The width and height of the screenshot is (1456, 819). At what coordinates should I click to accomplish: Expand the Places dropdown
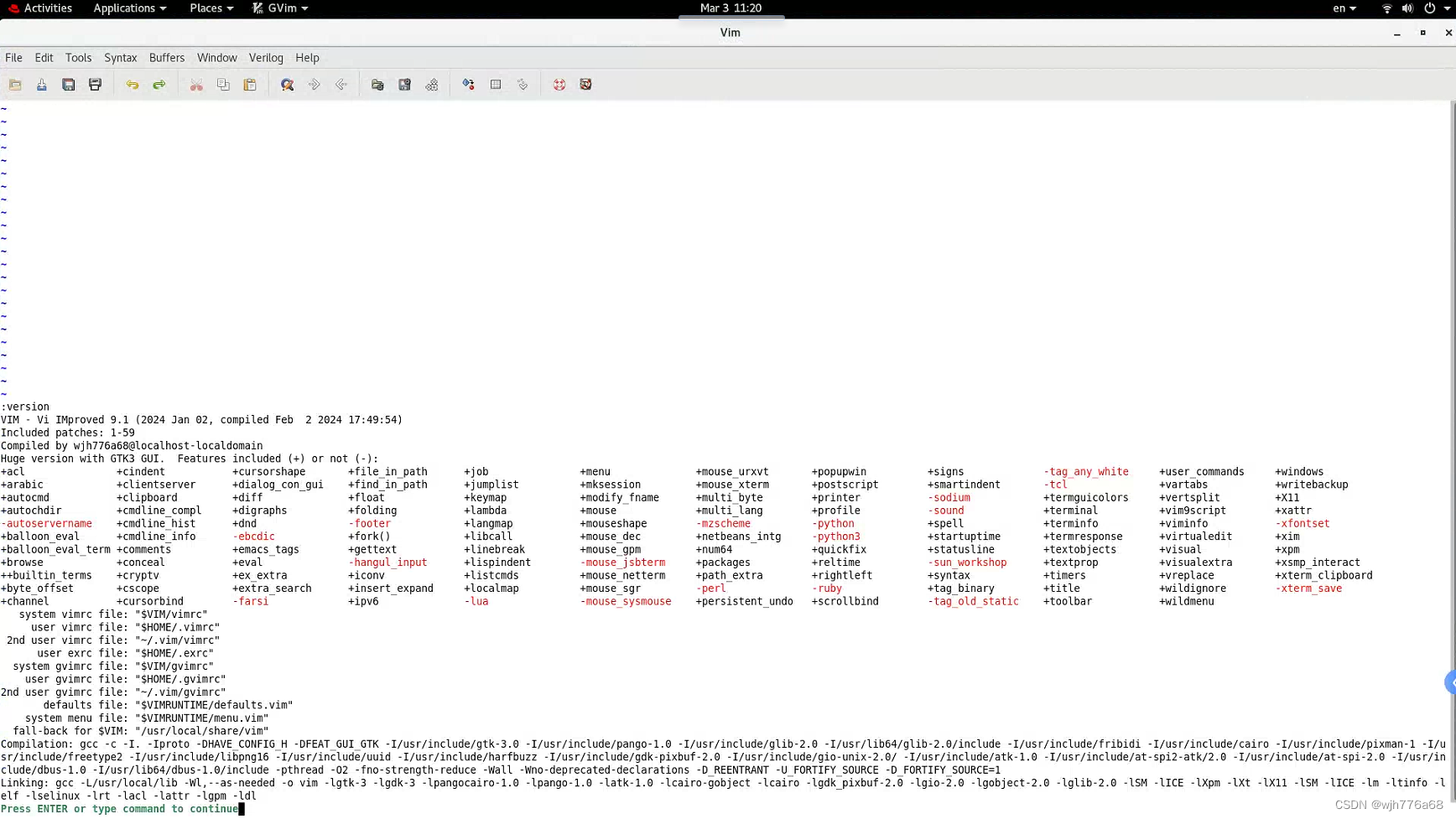click(211, 8)
